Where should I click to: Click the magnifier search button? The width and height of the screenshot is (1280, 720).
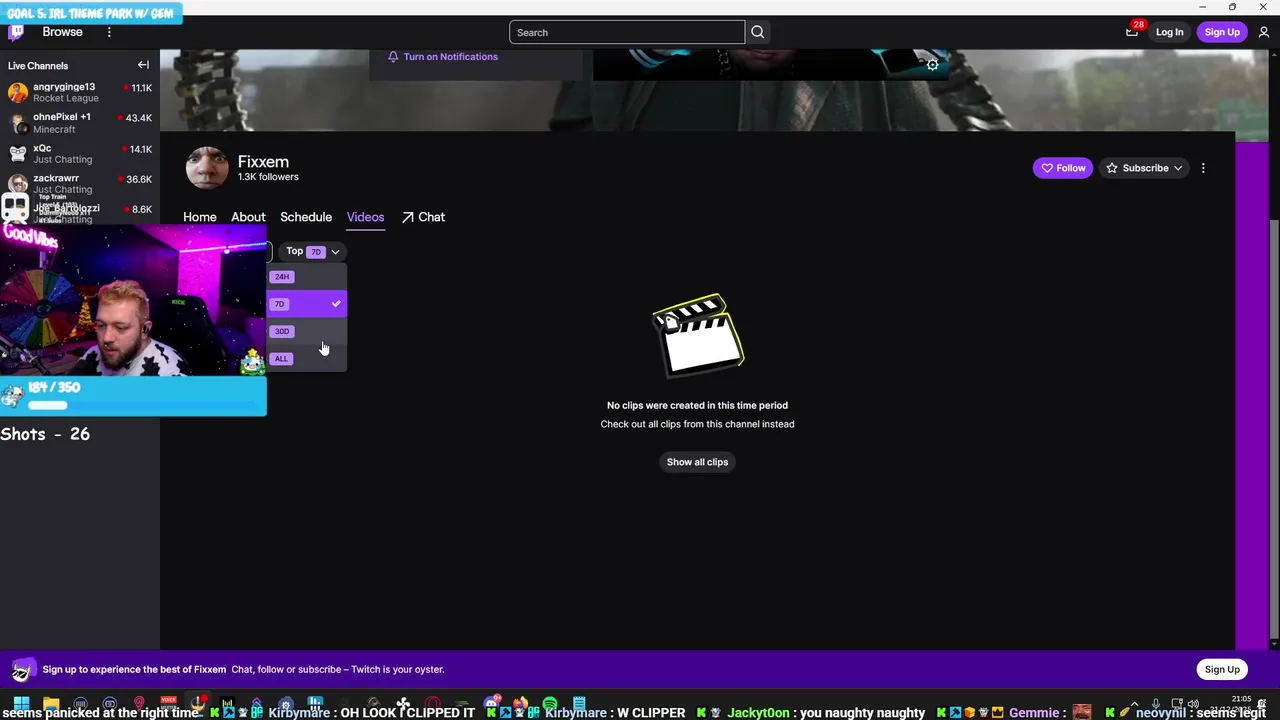click(x=758, y=32)
